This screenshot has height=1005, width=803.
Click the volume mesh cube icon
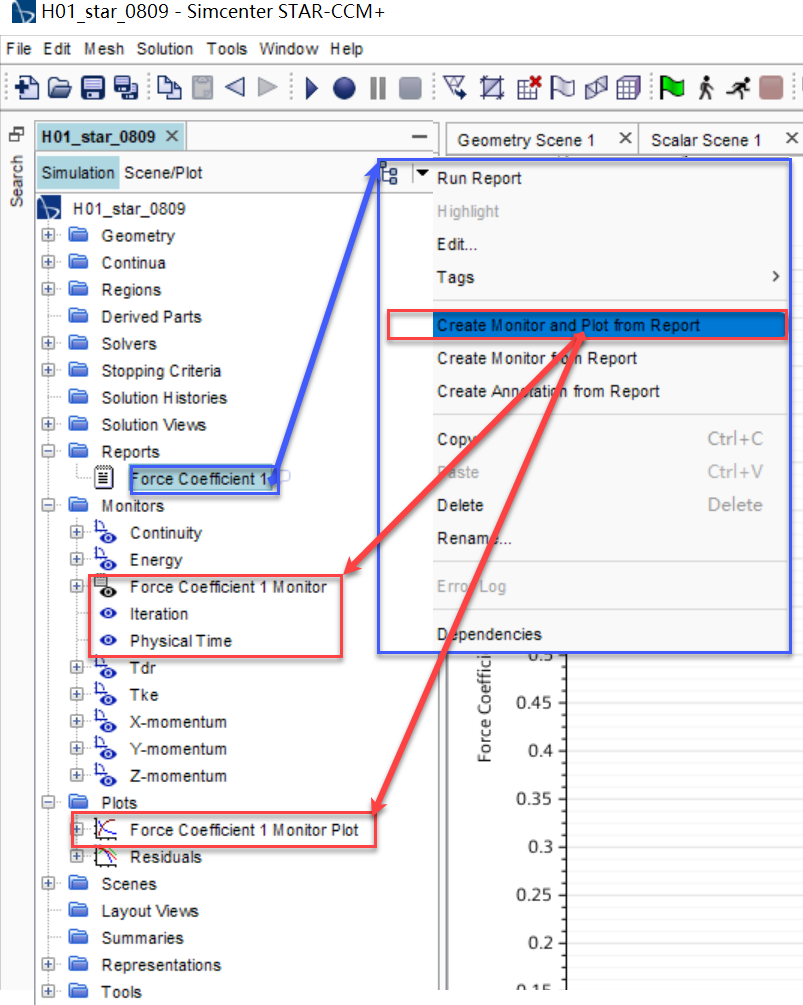tap(628, 88)
